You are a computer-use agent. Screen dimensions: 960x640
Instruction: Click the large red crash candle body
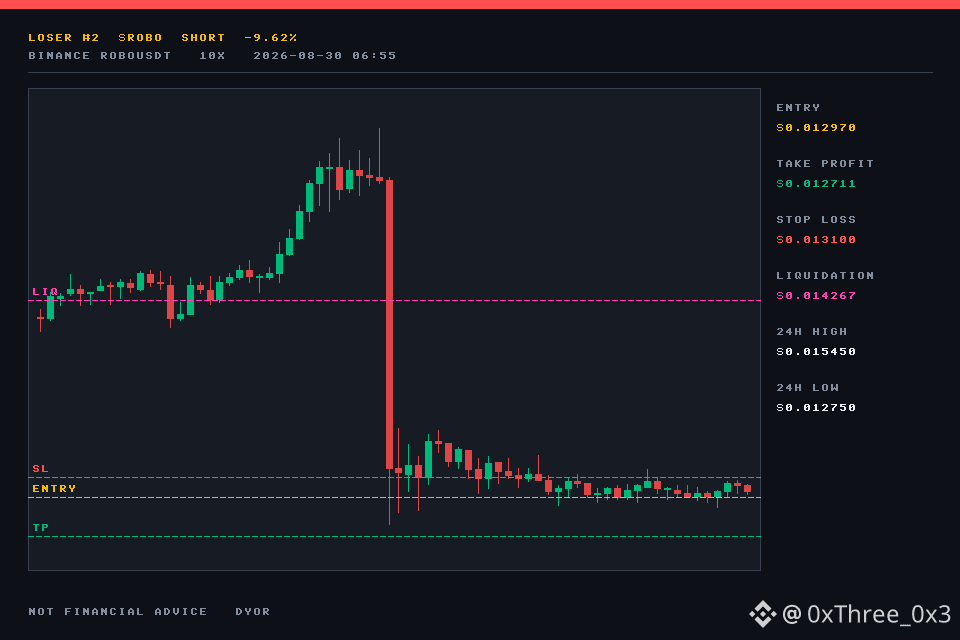click(x=389, y=325)
